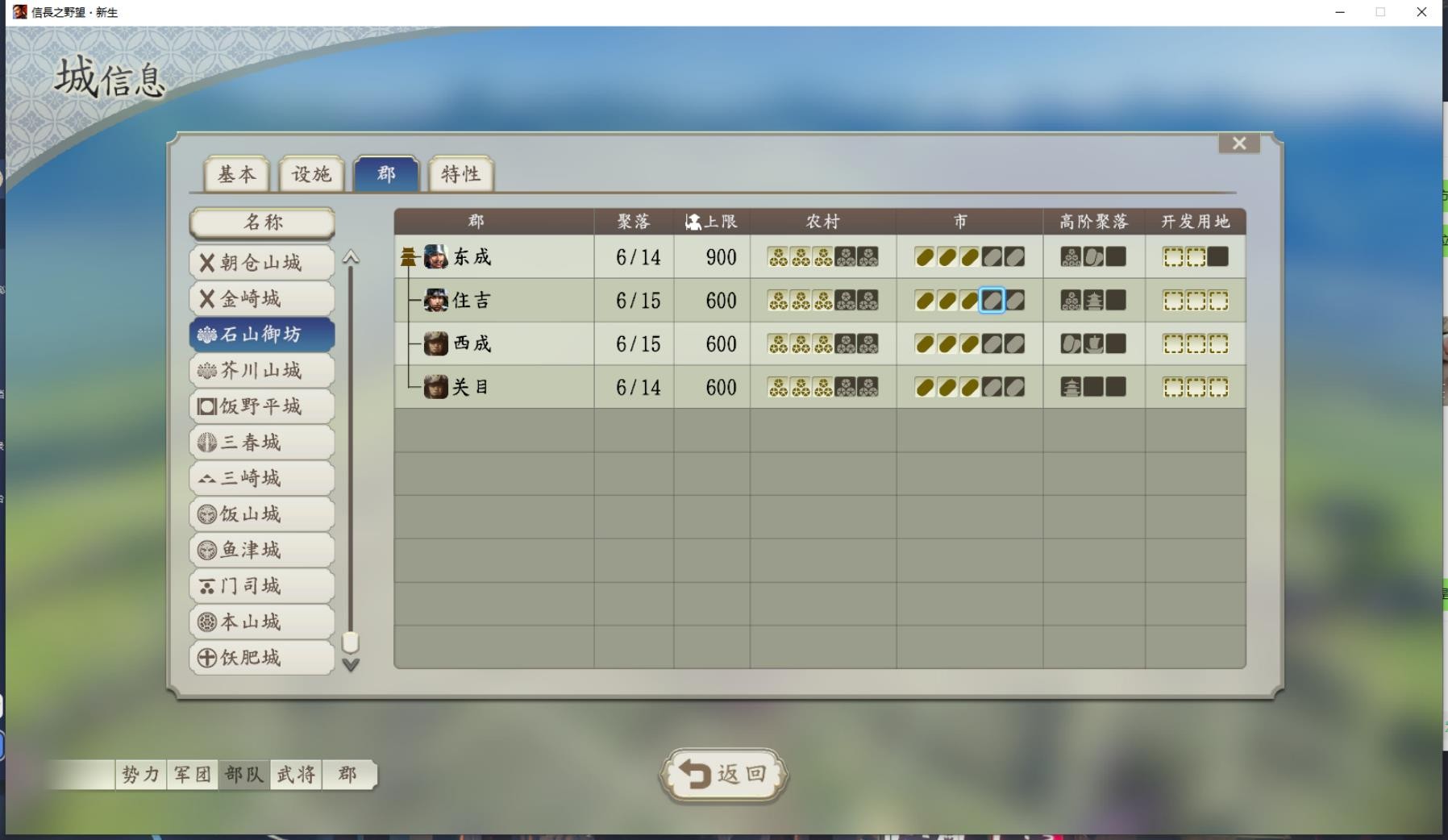Sort table by 上限 column header

tap(712, 222)
